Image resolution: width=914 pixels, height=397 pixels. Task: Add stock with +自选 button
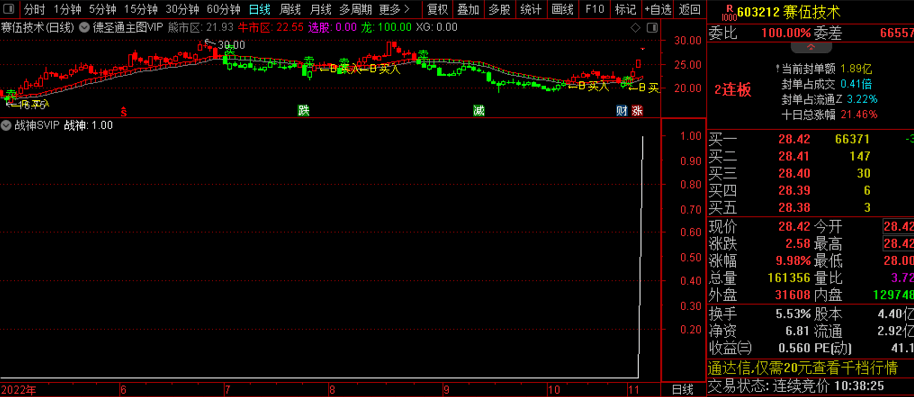pyautogui.click(x=658, y=9)
